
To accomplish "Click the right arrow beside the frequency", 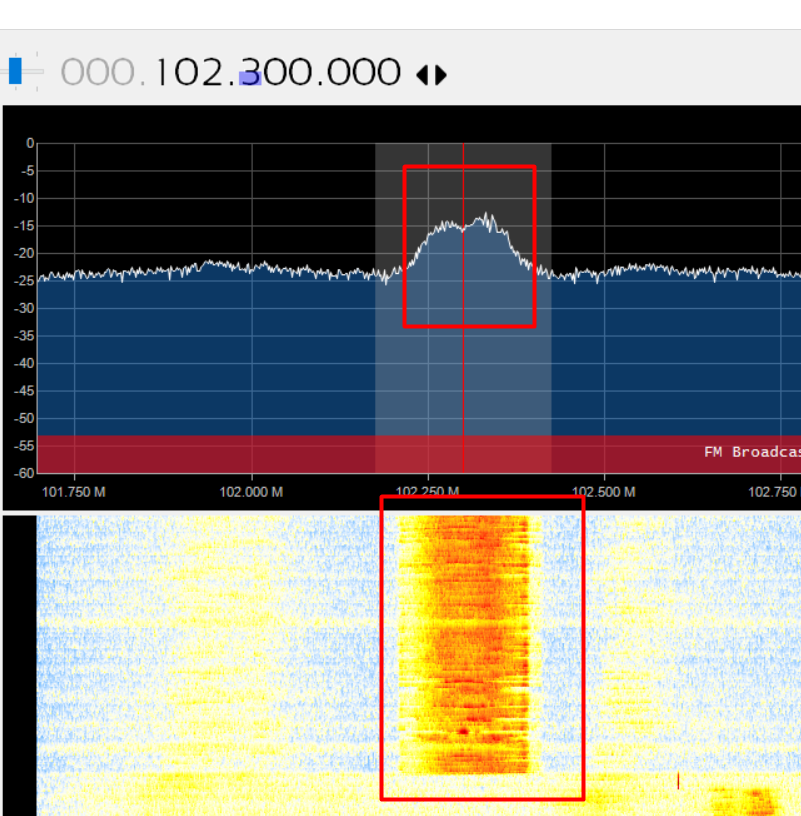I will pos(440,75).
